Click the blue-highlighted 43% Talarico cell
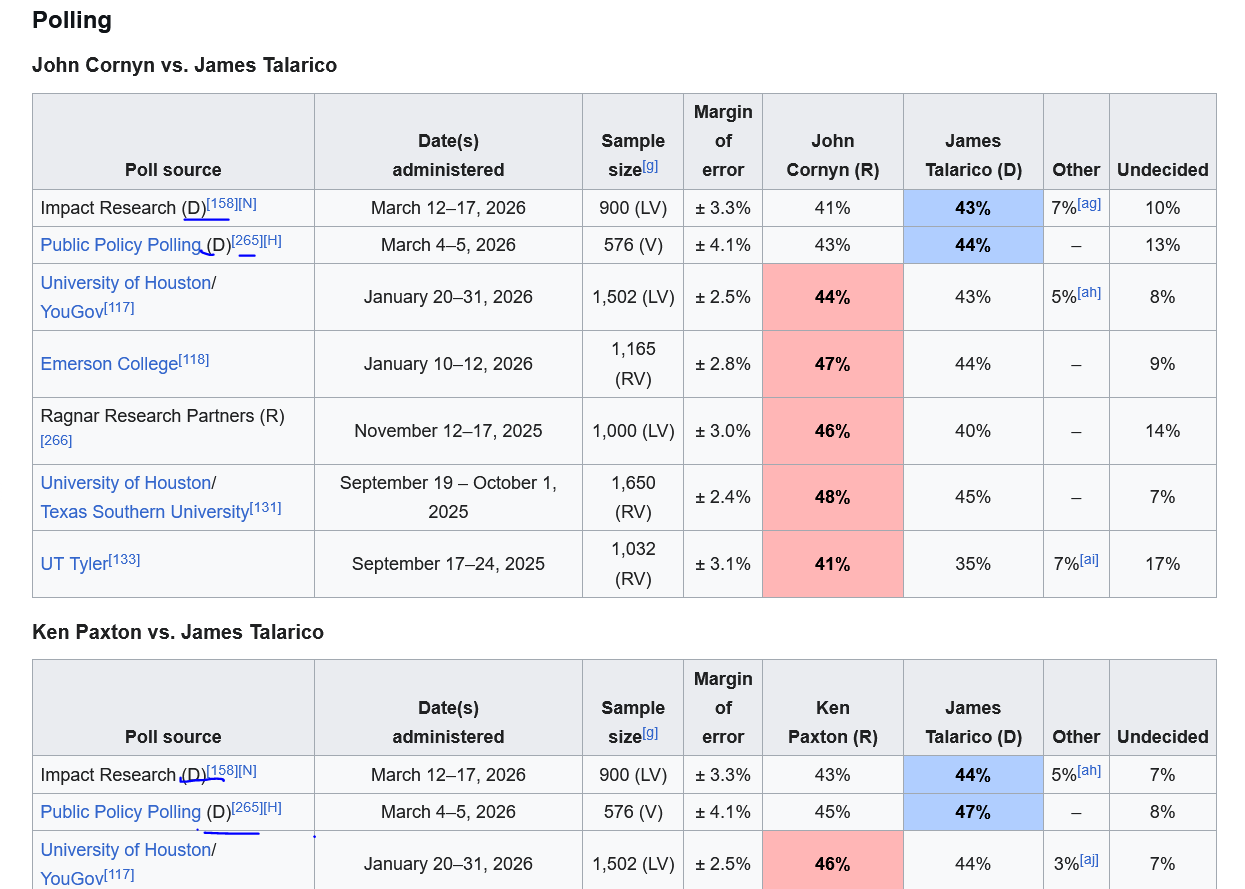Viewport: 1245px width, 889px height. point(973,208)
